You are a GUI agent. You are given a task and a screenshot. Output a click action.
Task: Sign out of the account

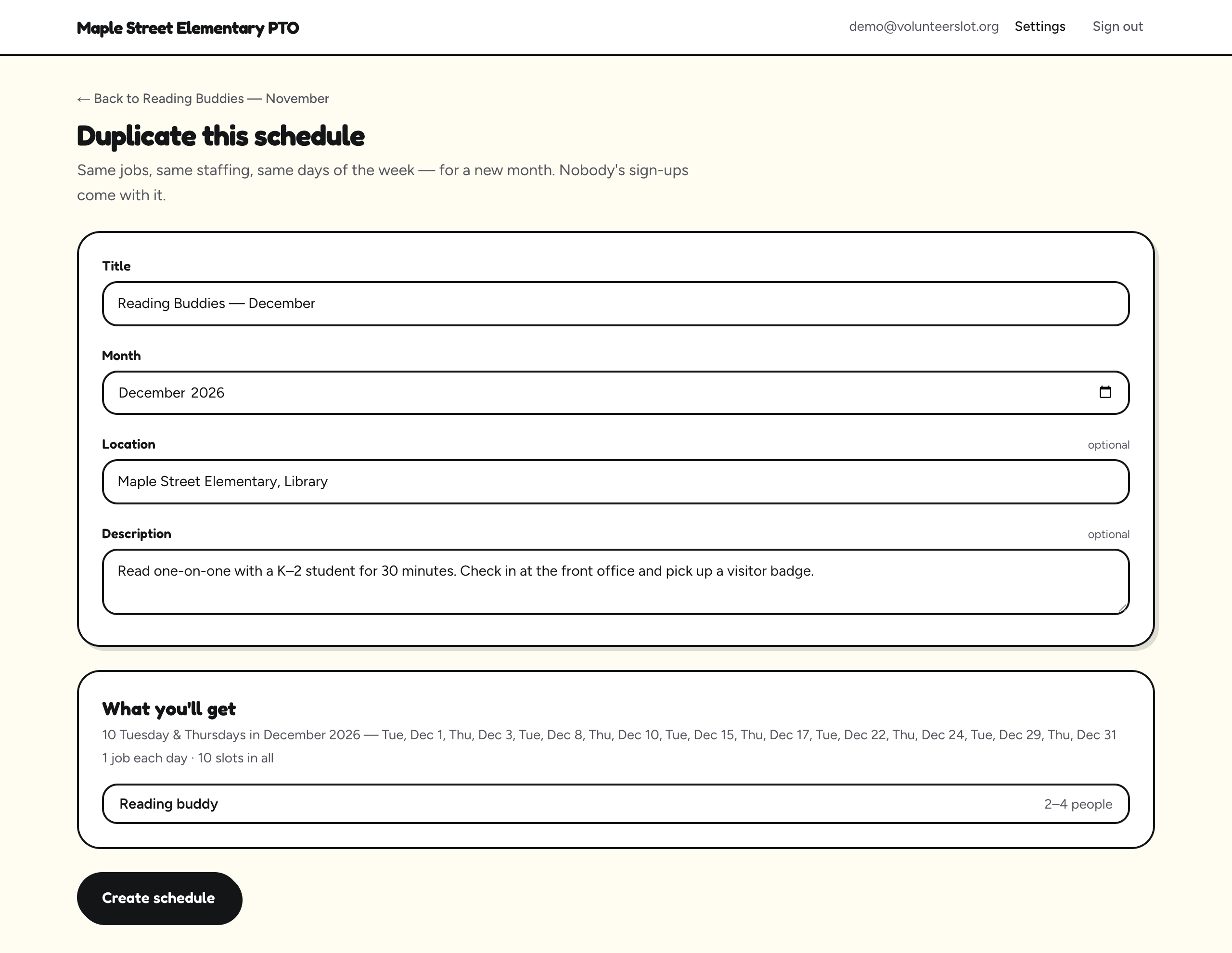[1117, 26]
